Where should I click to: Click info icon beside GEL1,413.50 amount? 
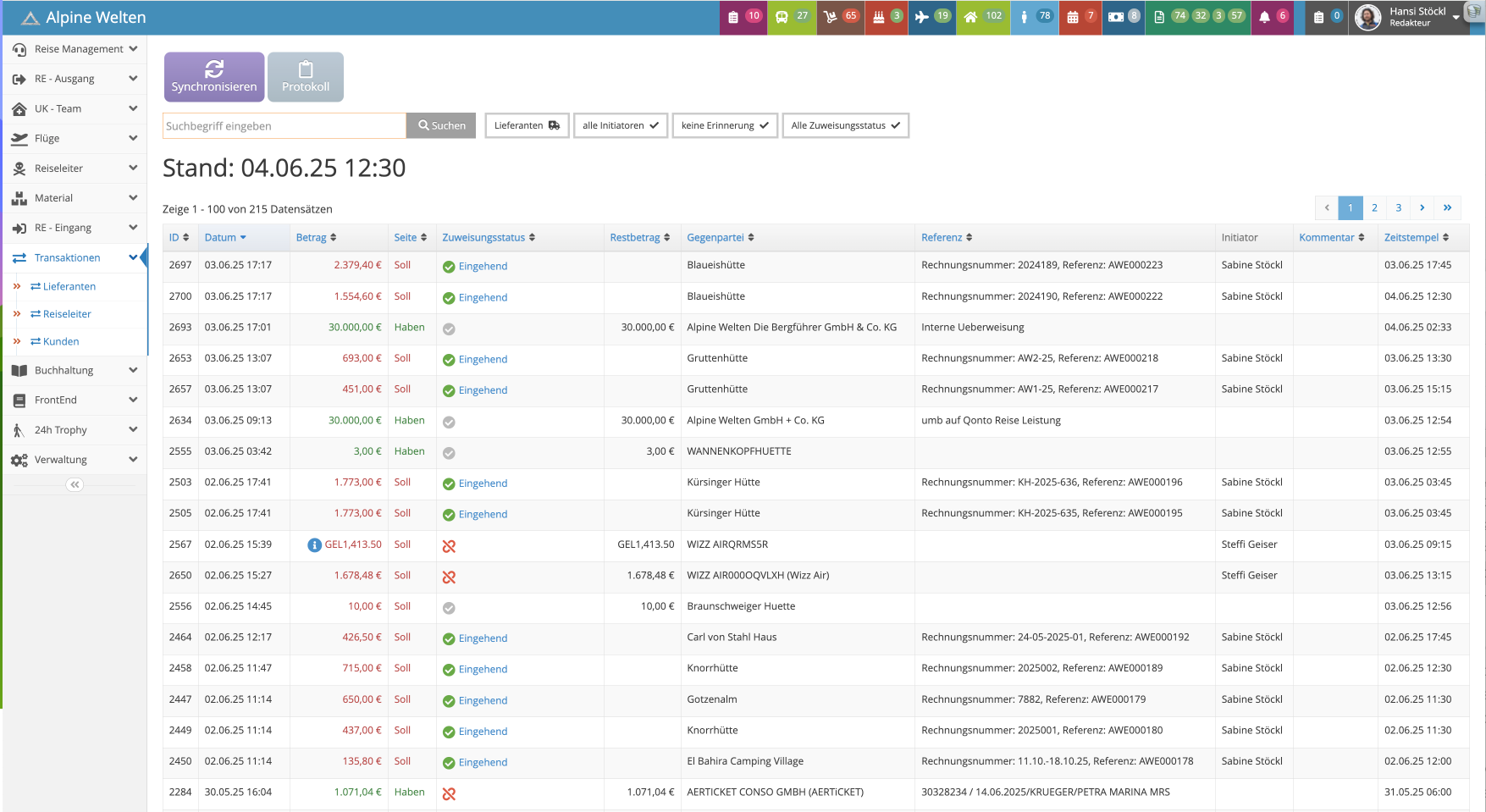(x=314, y=545)
